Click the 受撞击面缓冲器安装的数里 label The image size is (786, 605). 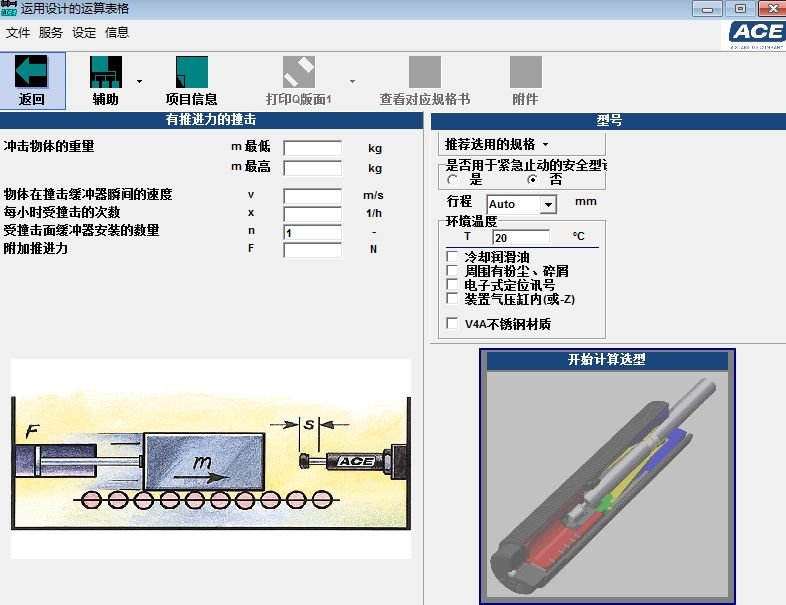81,230
